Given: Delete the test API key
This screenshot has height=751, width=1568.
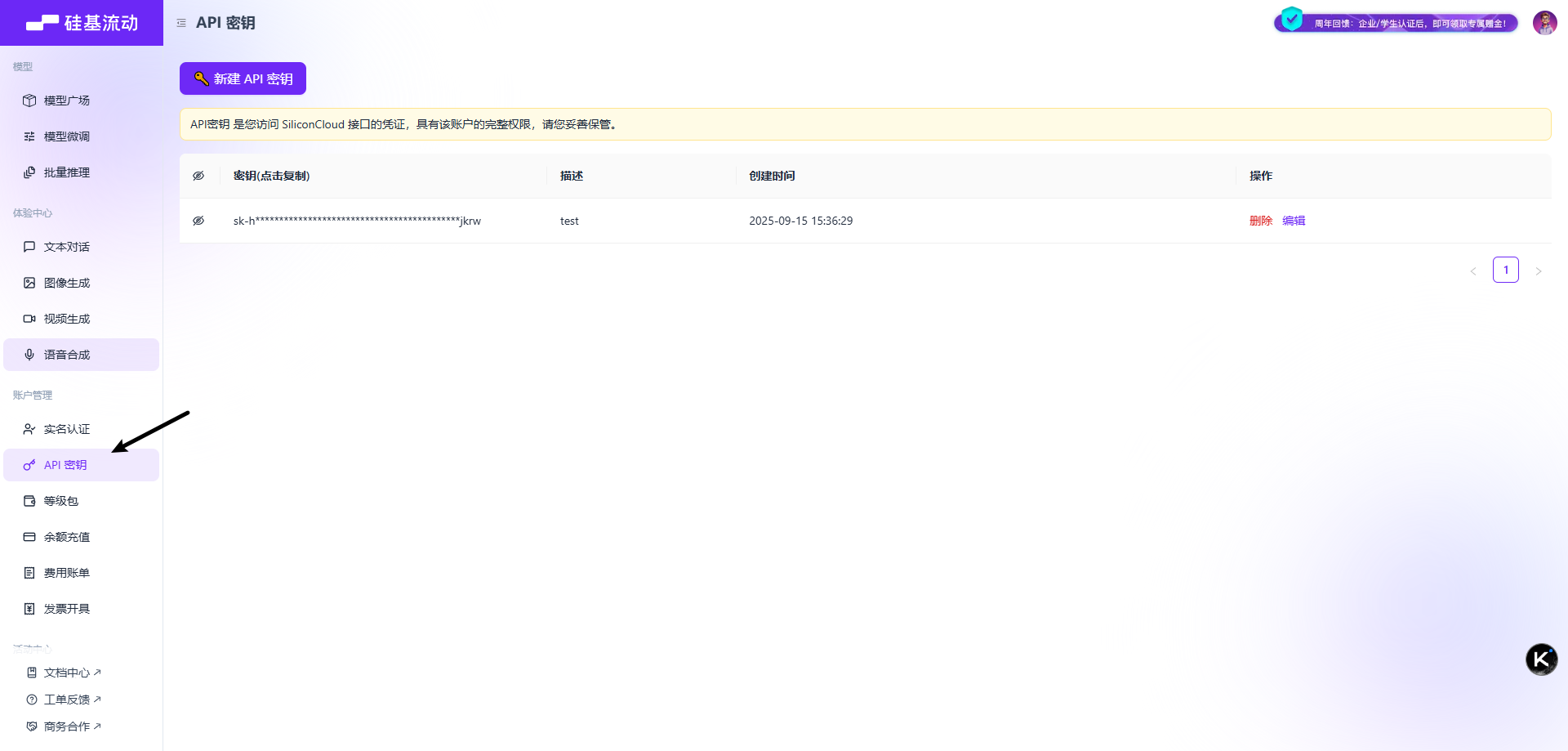Looking at the screenshot, I should coord(1260,221).
